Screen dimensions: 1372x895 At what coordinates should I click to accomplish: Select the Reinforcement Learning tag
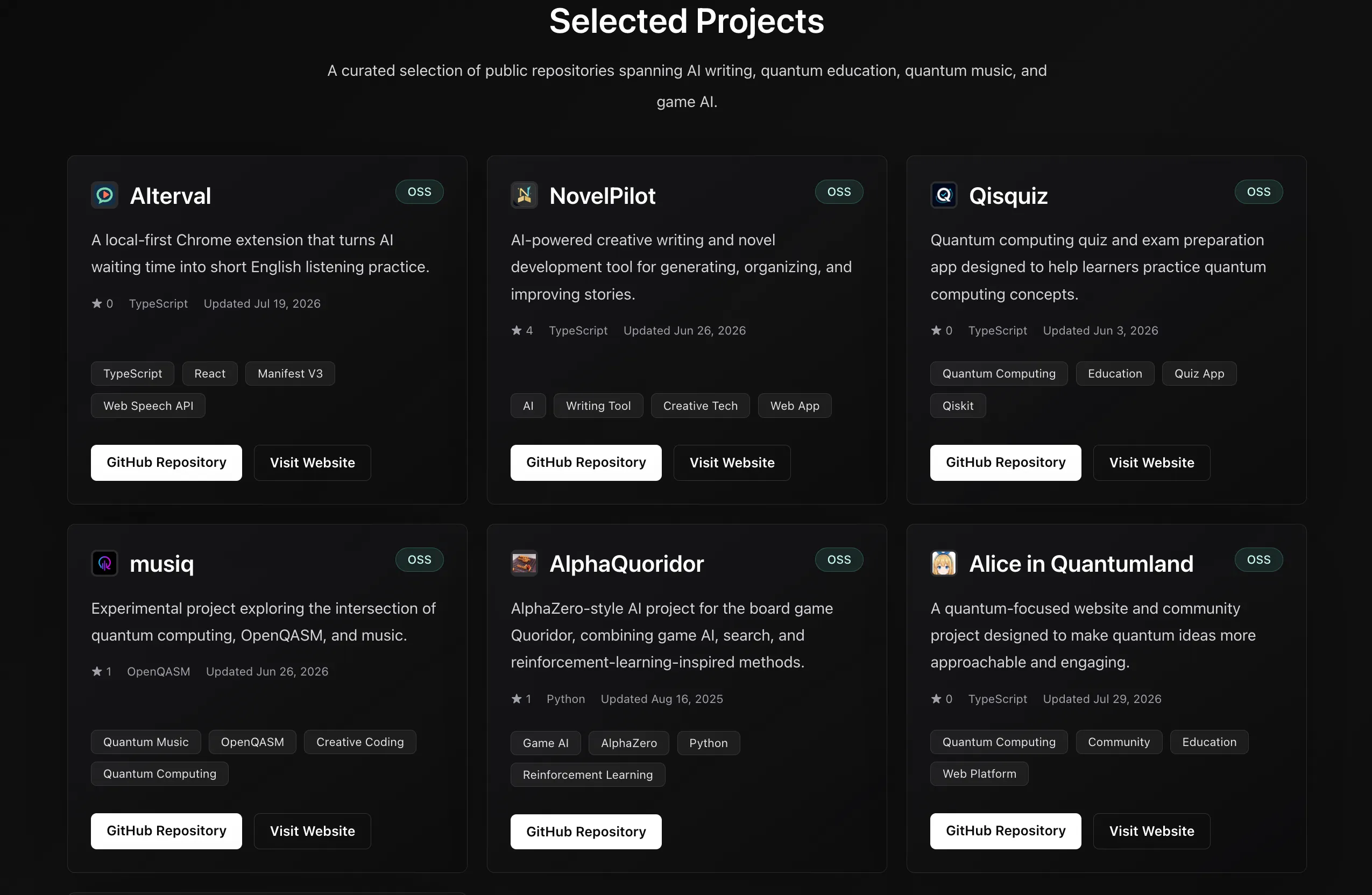[588, 775]
